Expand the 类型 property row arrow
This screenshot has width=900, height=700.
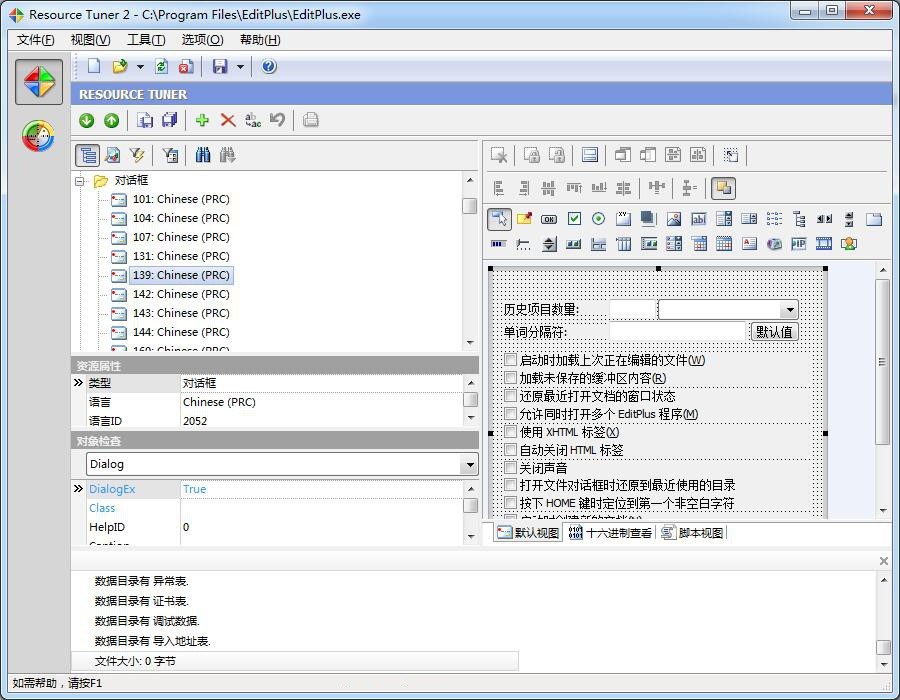[x=79, y=383]
